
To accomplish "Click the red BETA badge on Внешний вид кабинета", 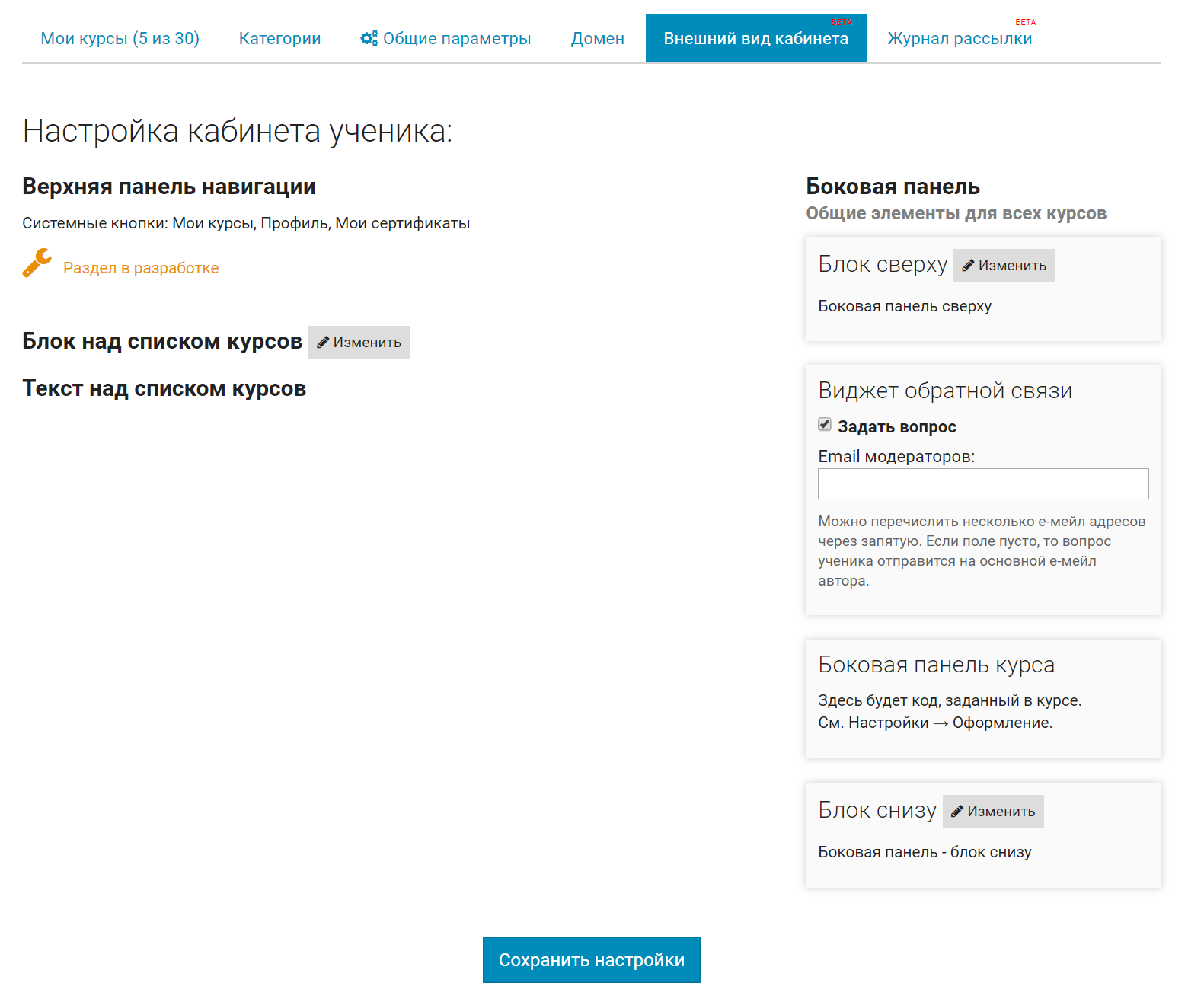I will (x=842, y=23).
